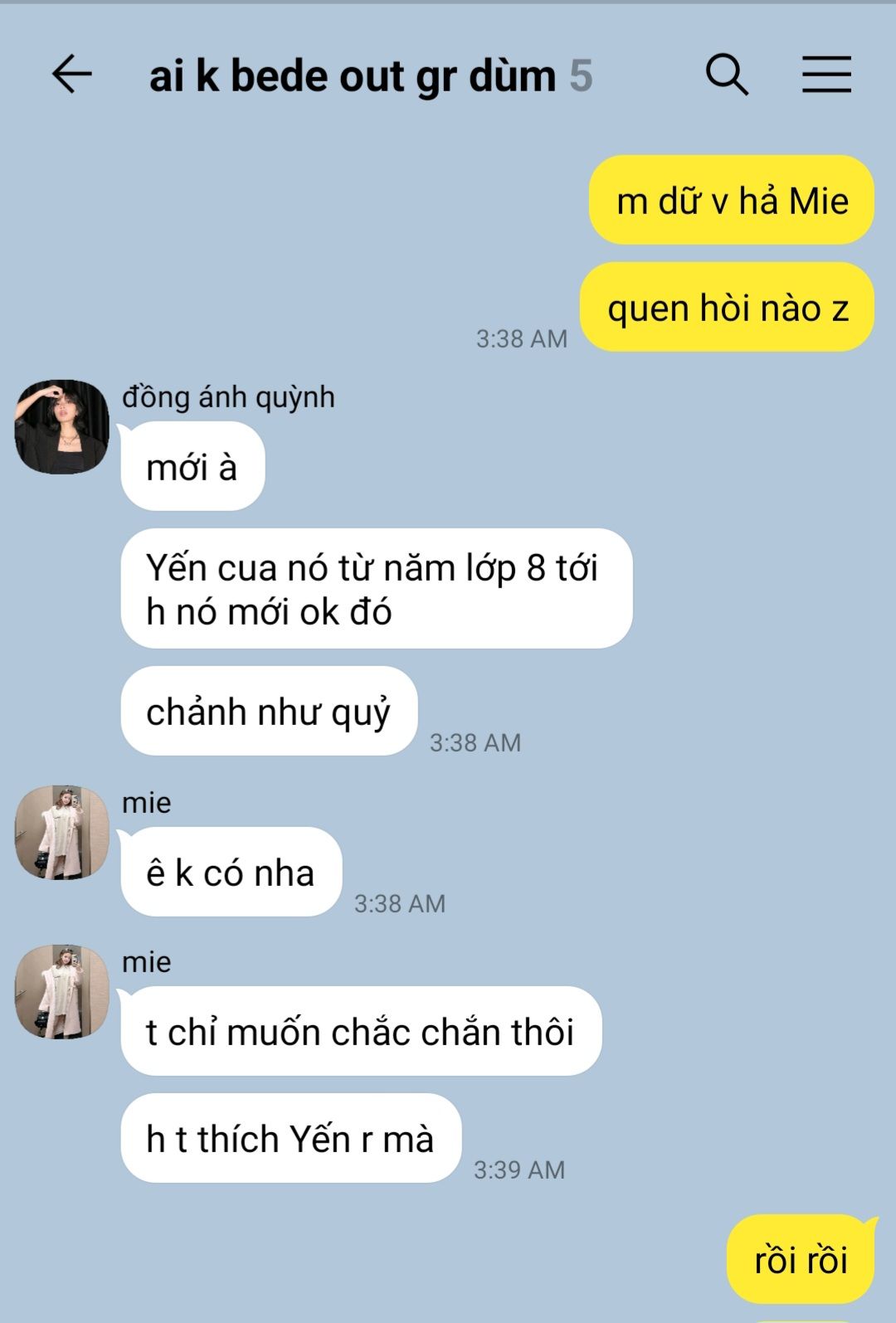
Task: Select the 'ê k có nha' message
Action: pos(231,873)
